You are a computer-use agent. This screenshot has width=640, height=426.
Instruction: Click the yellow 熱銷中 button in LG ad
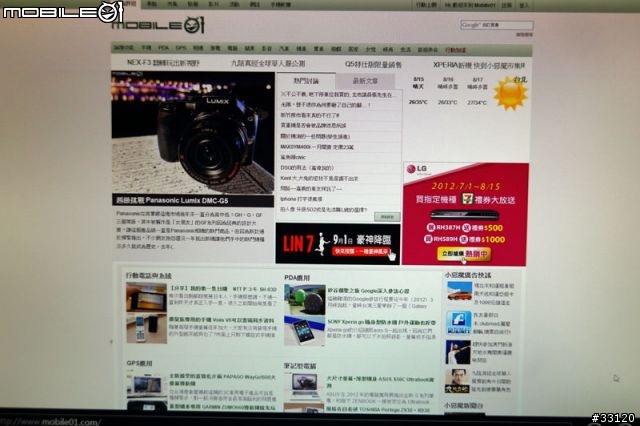tap(464, 254)
